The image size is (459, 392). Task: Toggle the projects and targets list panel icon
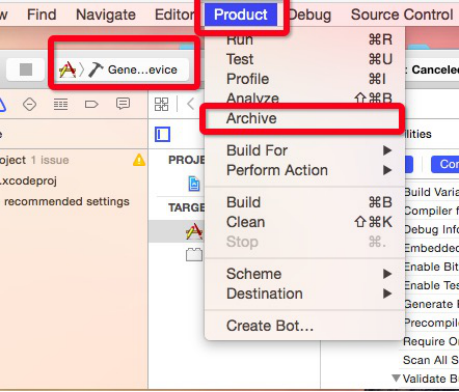point(162,134)
